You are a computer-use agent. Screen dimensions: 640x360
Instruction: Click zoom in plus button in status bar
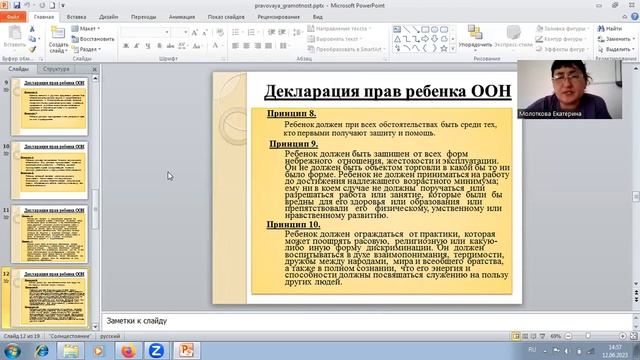[622, 336]
